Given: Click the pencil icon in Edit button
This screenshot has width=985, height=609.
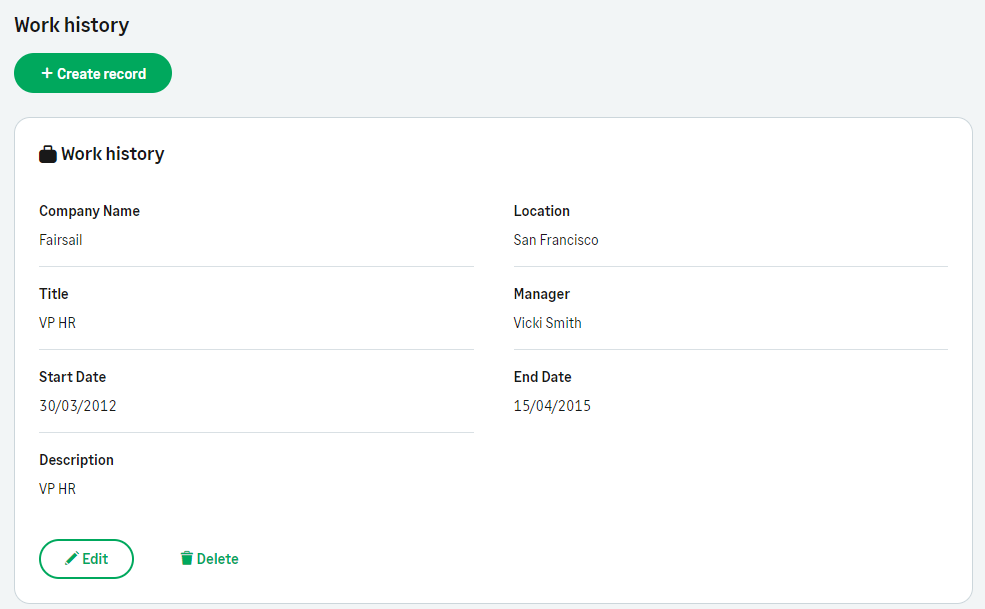Looking at the screenshot, I should pos(71,559).
